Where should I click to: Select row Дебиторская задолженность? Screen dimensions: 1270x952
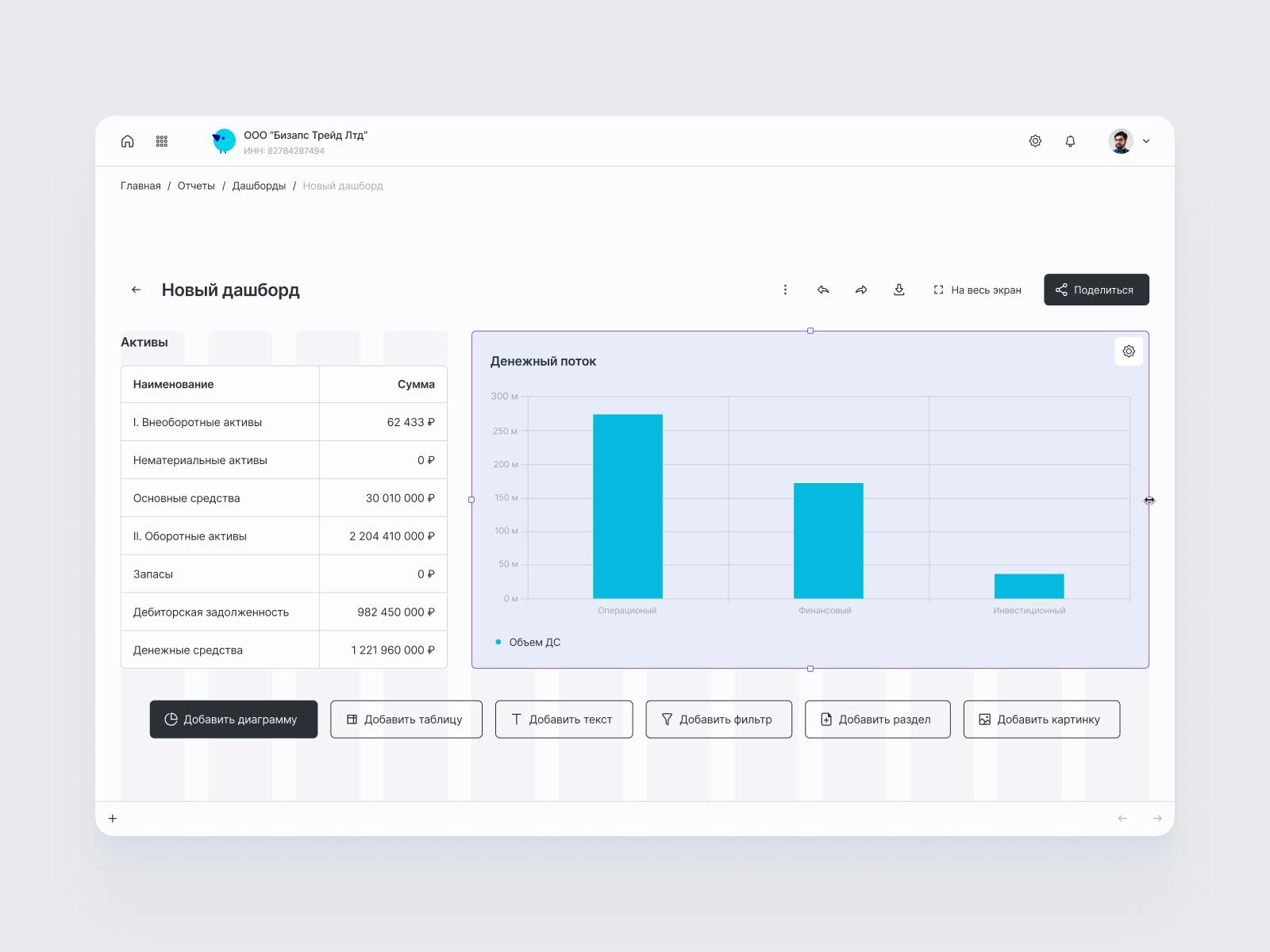click(284, 612)
